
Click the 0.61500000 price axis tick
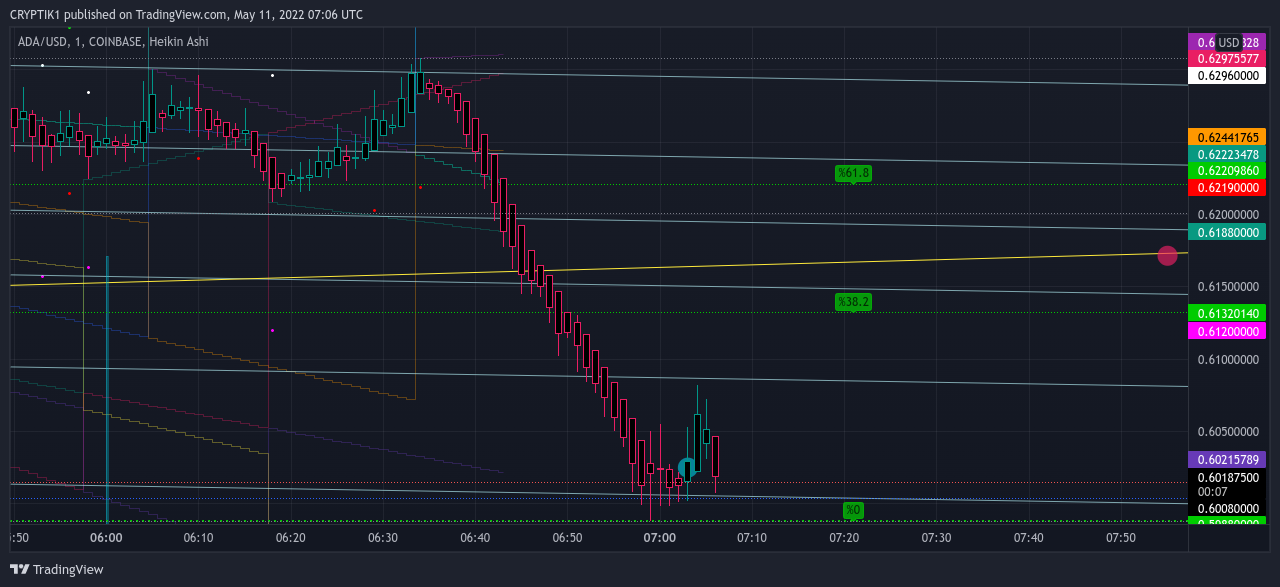(1227, 287)
